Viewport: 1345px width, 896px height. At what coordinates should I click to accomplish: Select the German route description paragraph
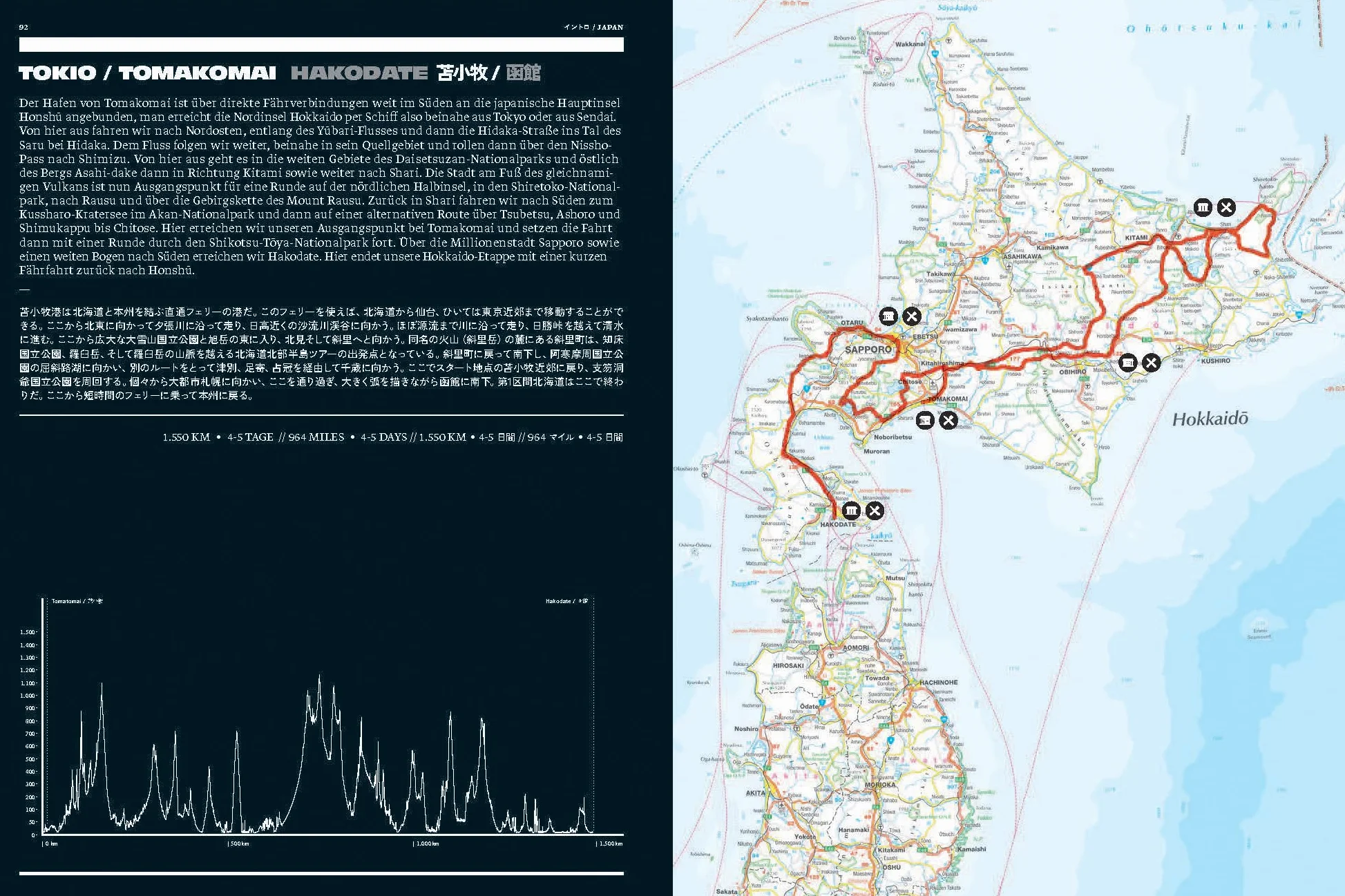[x=321, y=187]
